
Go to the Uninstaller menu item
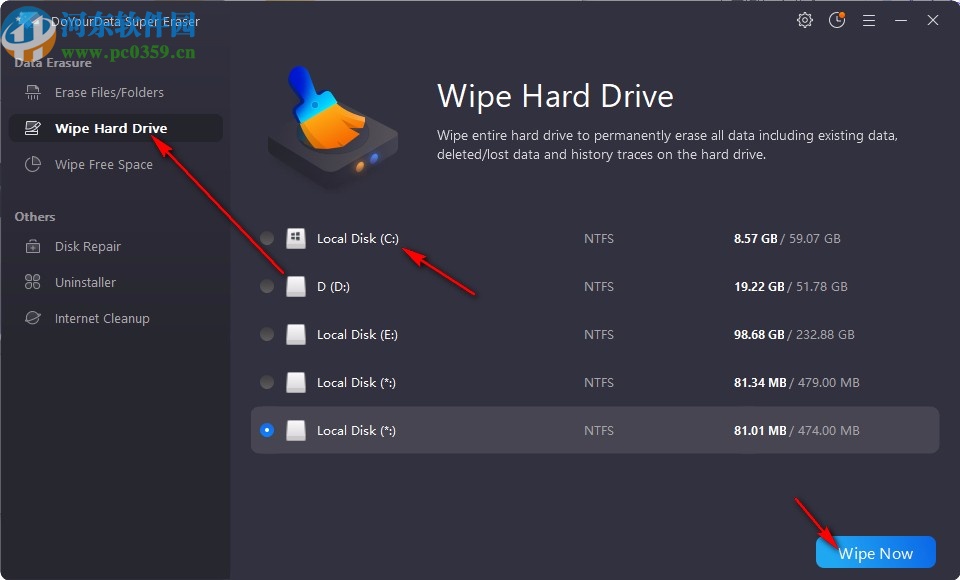tap(85, 283)
